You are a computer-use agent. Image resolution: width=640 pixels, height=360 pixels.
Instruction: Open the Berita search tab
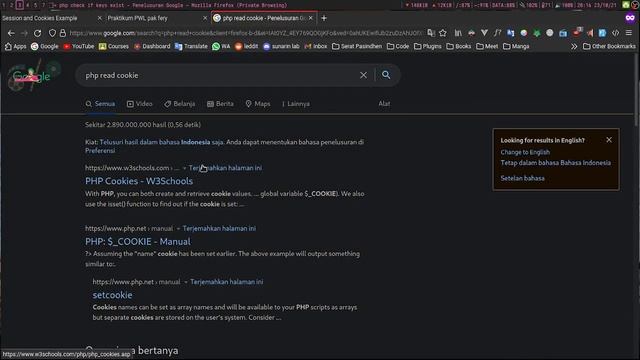[x=220, y=104]
